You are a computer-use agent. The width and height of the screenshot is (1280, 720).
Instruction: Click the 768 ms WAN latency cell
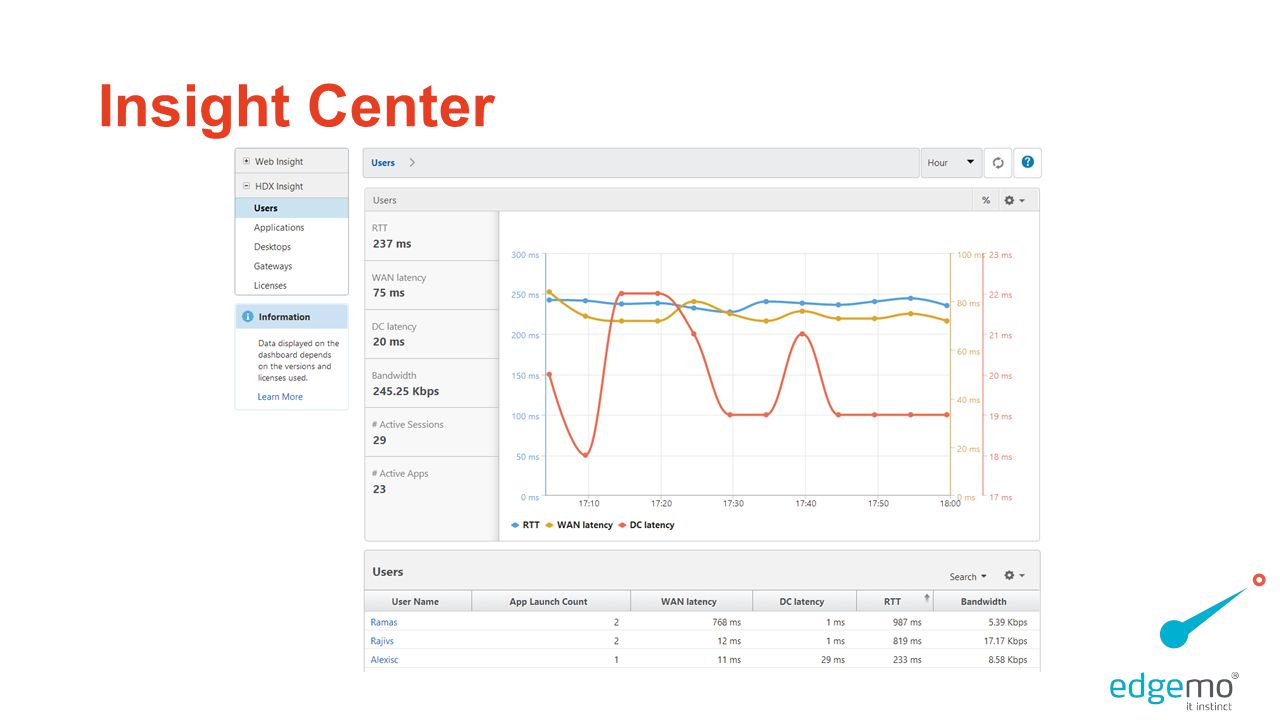(x=726, y=622)
